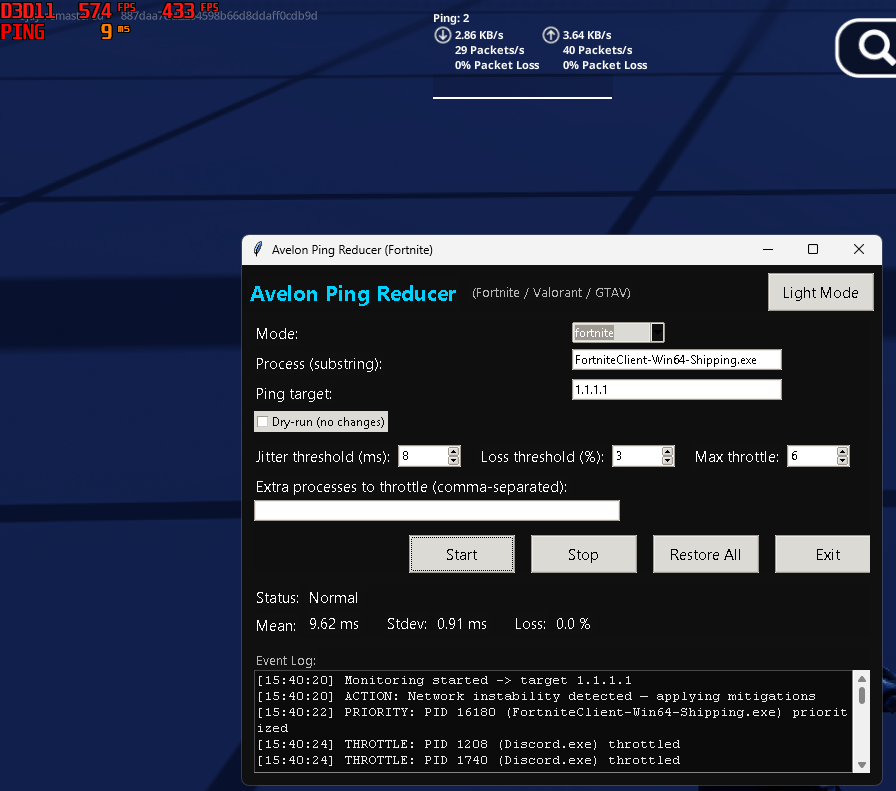896x791 pixels.
Task: Click the "2.86 KB/s" download rate
Action: pyautogui.click(x=479, y=35)
